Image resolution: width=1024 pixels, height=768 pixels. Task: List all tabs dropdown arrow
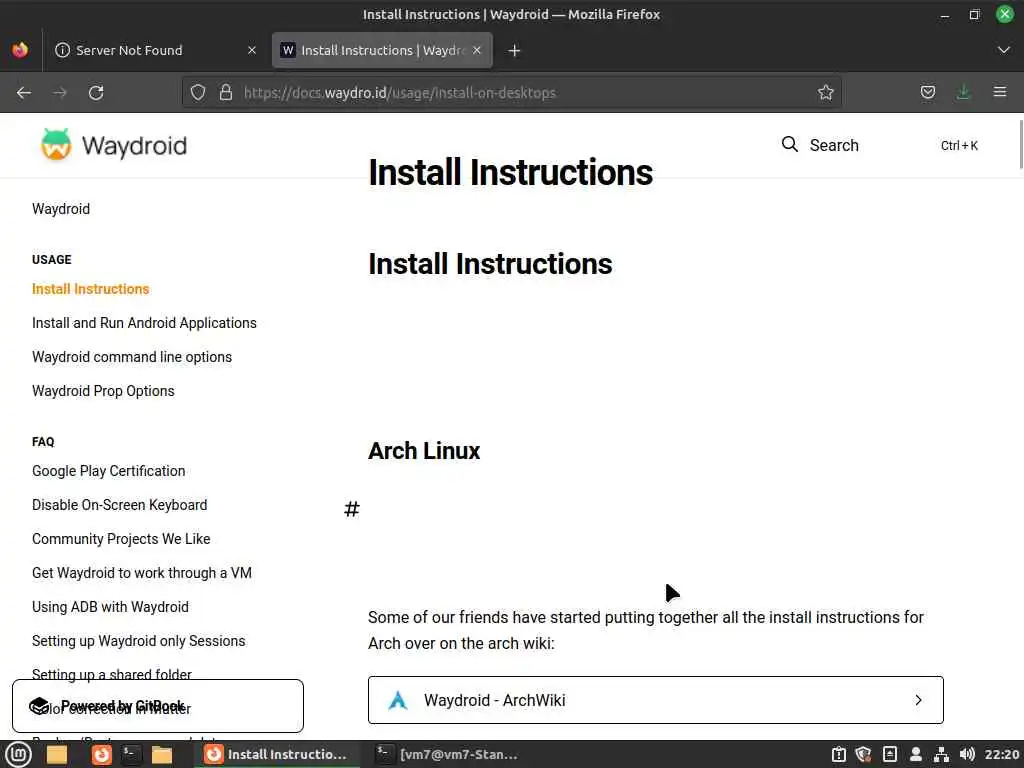(x=1004, y=50)
